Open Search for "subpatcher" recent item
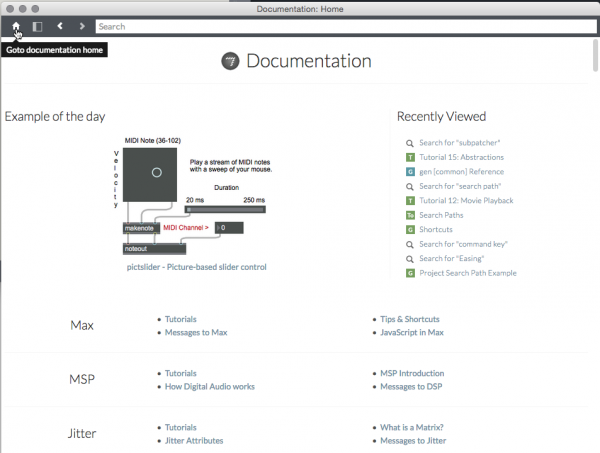This screenshot has height=453, width=600. (x=460, y=143)
